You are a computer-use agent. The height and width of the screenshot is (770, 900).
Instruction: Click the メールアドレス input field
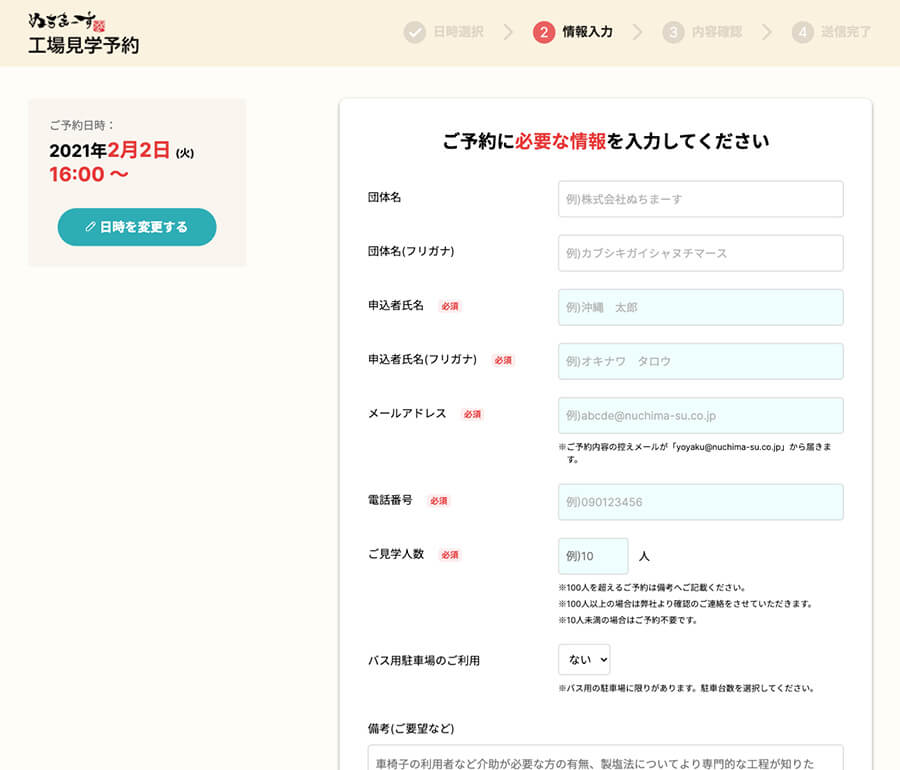pyautogui.click(x=700, y=415)
